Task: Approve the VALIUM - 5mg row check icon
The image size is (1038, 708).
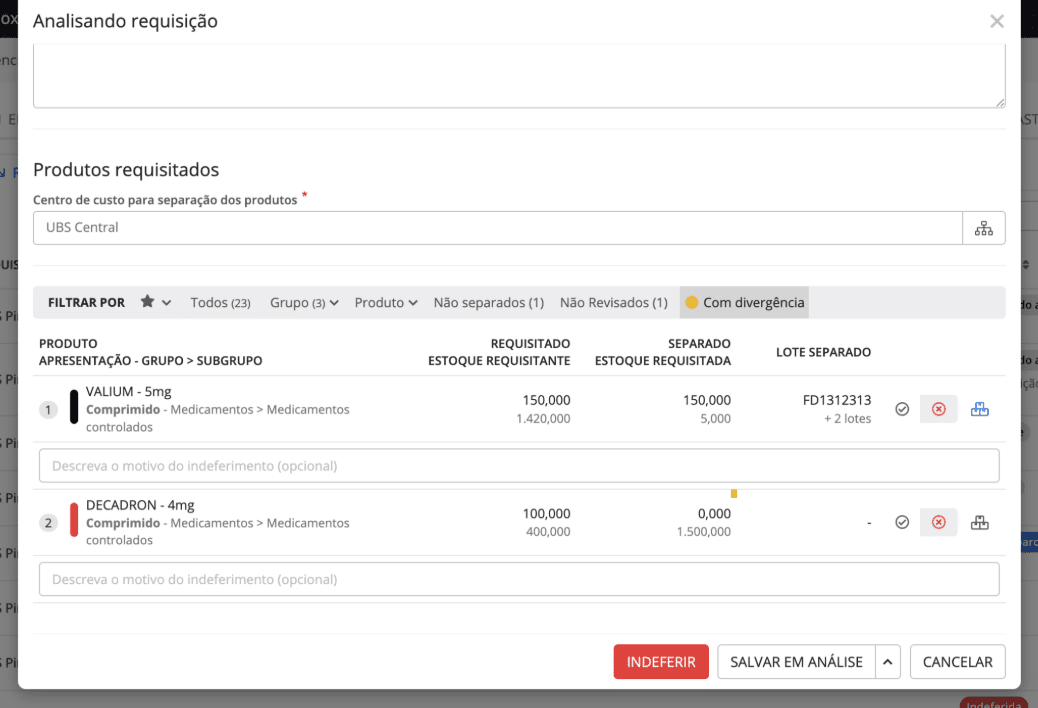Action: point(902,409)
